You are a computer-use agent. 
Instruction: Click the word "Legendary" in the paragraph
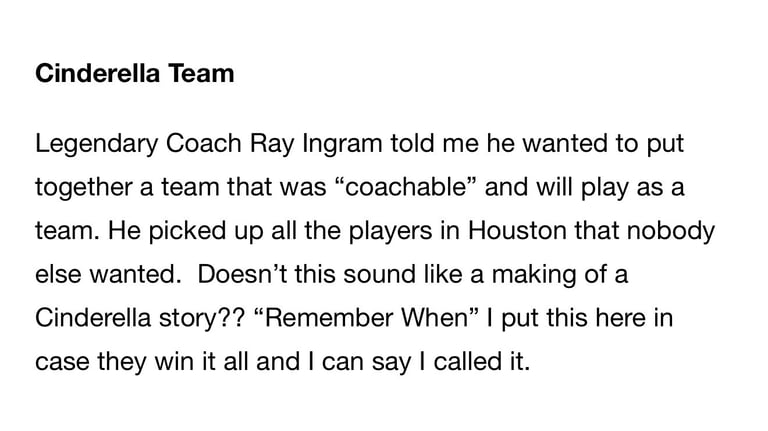tap(90, 145)
